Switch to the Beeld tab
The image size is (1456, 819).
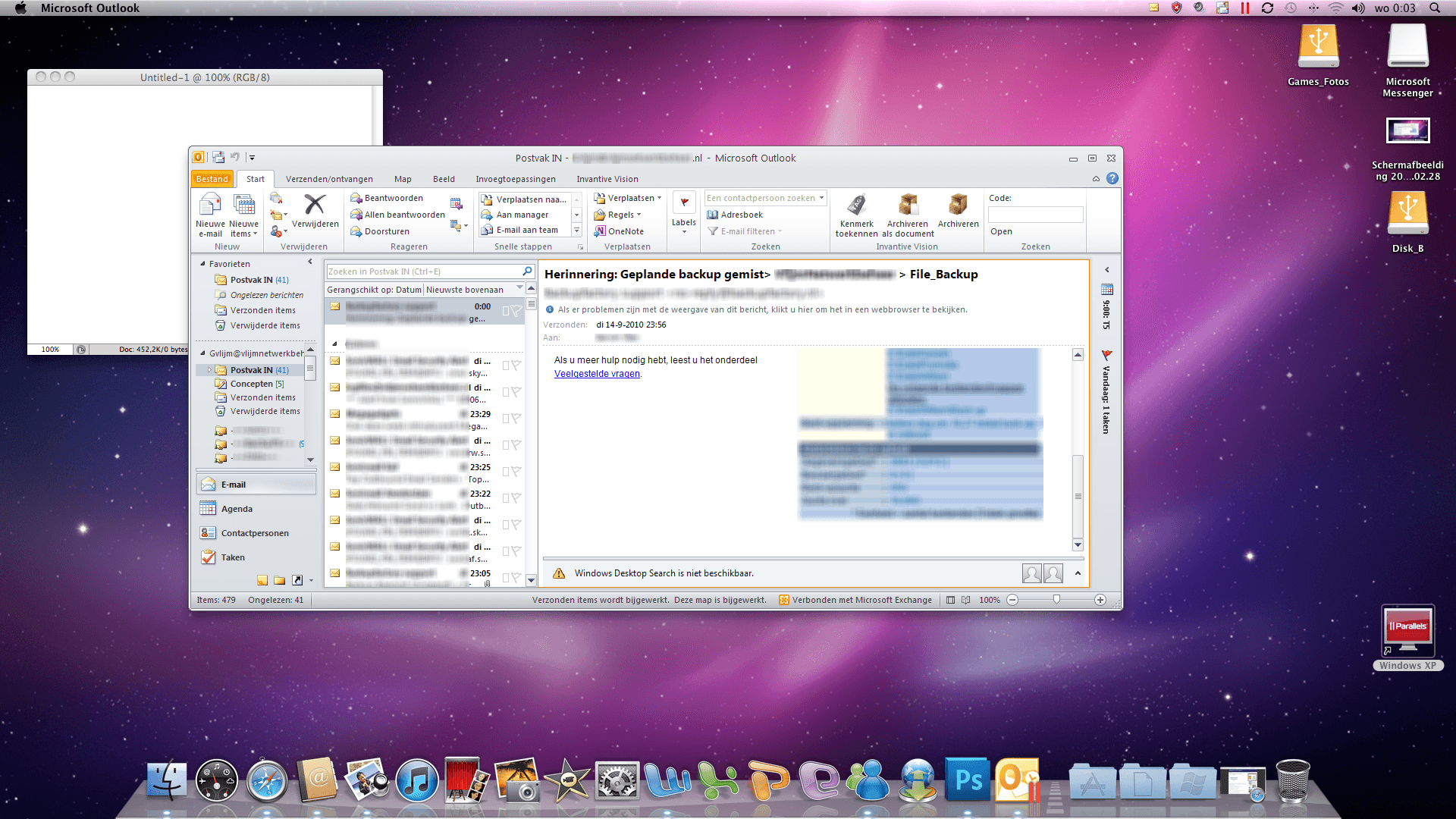click(x=444, y=179)
